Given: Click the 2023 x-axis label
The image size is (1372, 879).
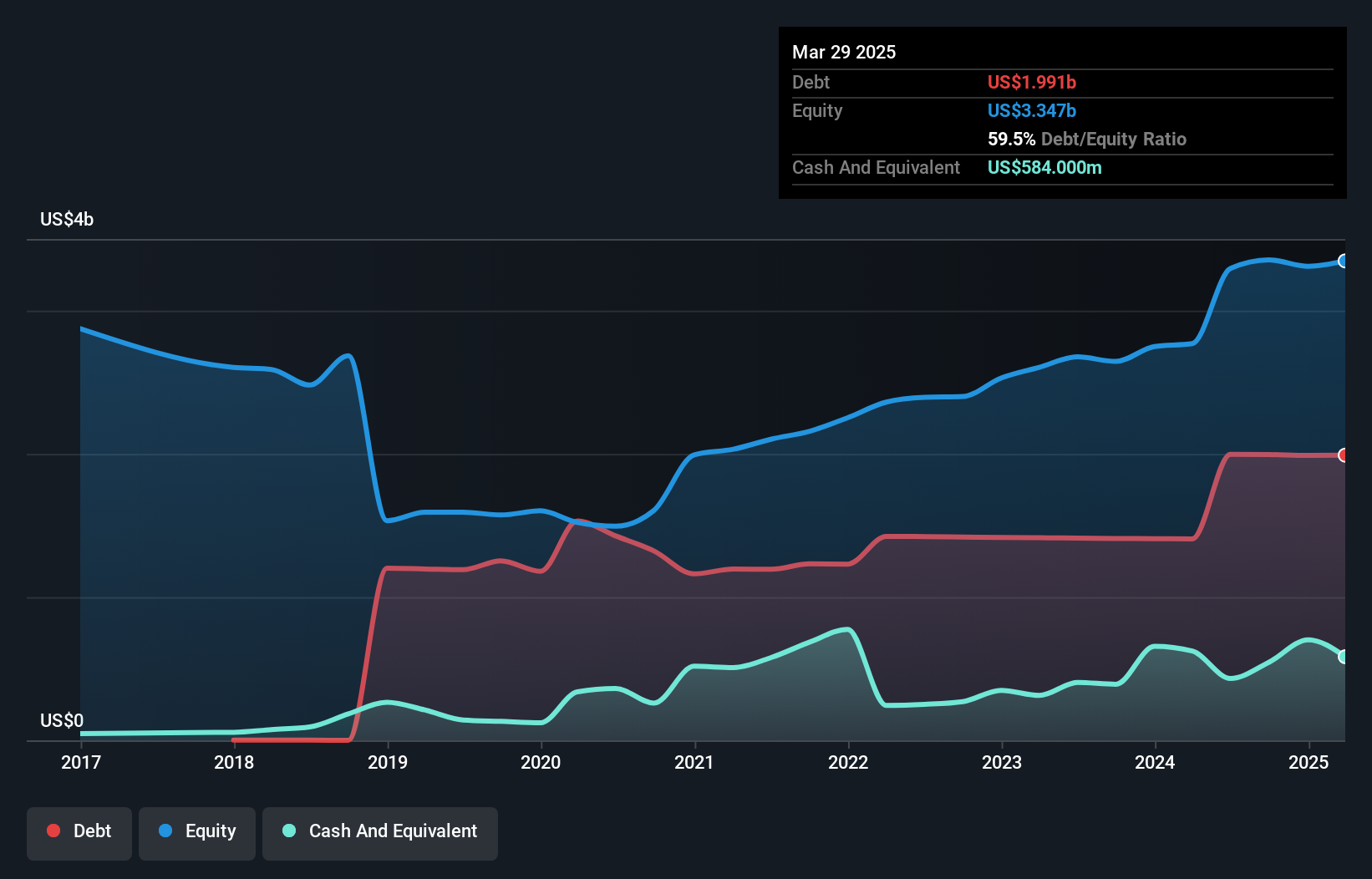Looking at the screenshot, I should pos(1002,762).
